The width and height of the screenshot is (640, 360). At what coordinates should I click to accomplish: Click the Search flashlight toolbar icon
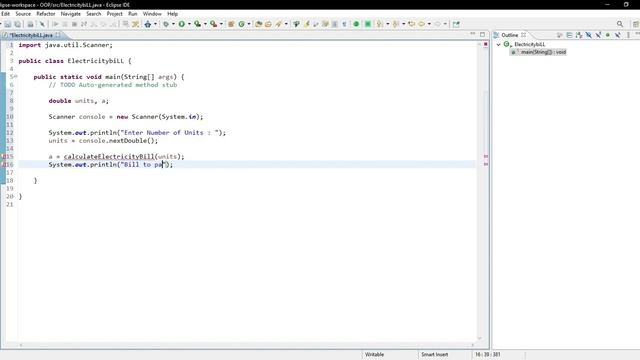[279, 24]
